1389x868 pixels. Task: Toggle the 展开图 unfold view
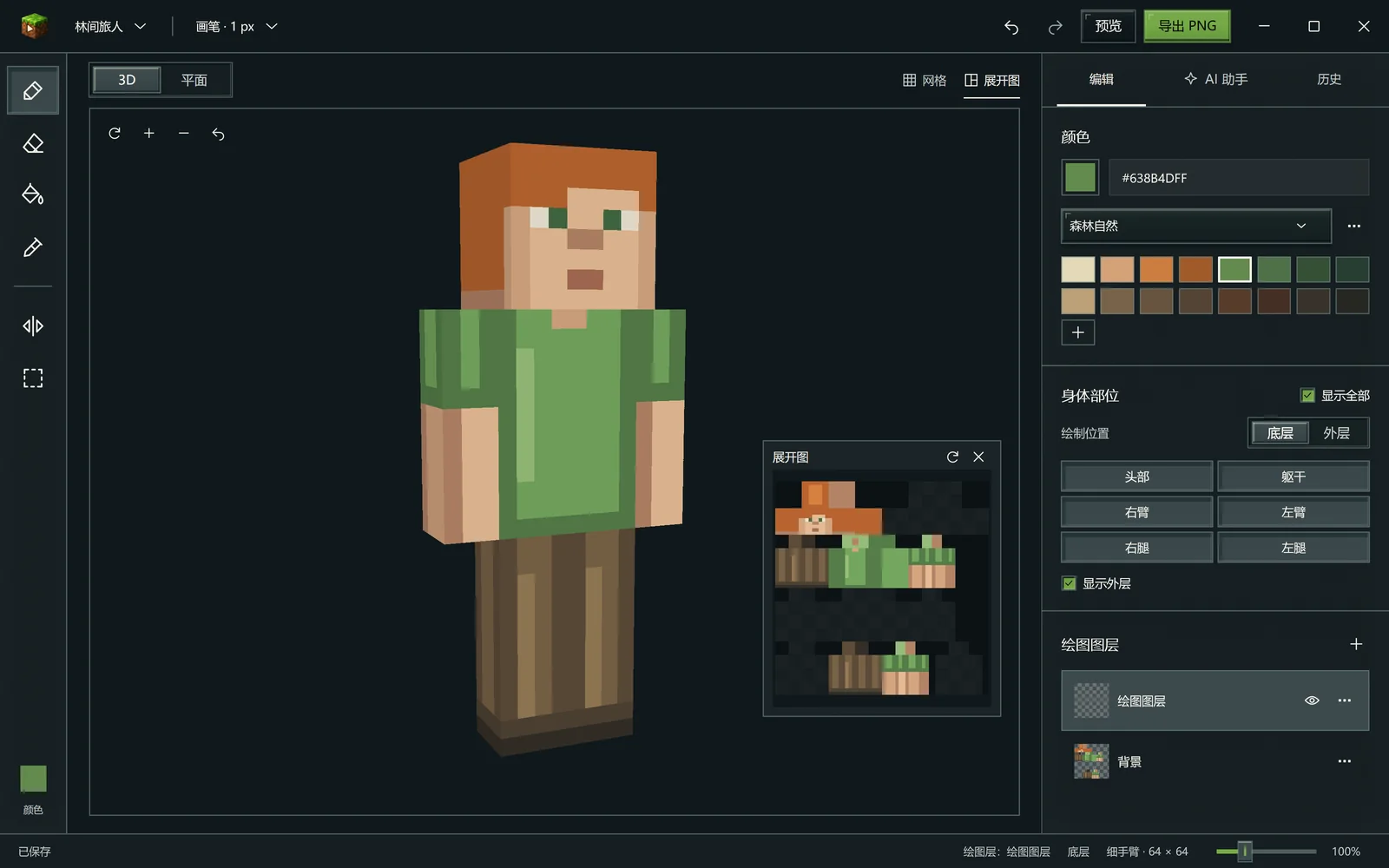(991, 80)
